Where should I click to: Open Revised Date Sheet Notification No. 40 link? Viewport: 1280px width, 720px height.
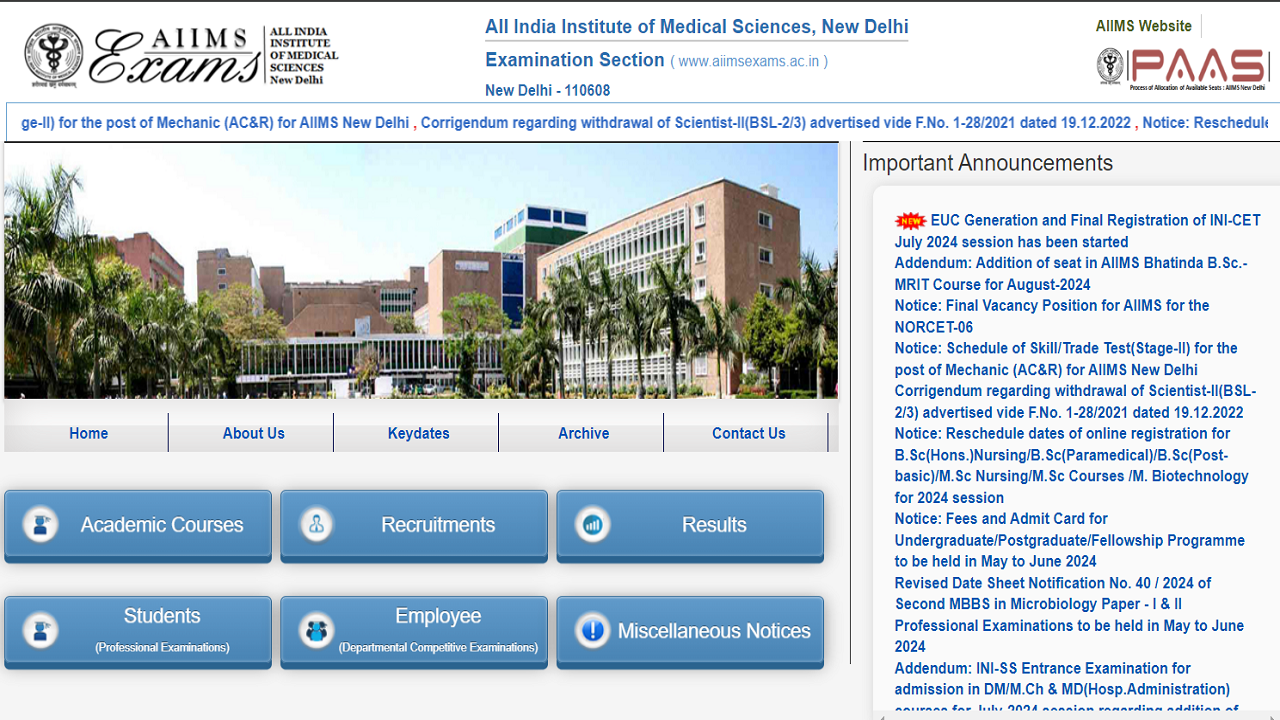click(x=1070, y=615)
